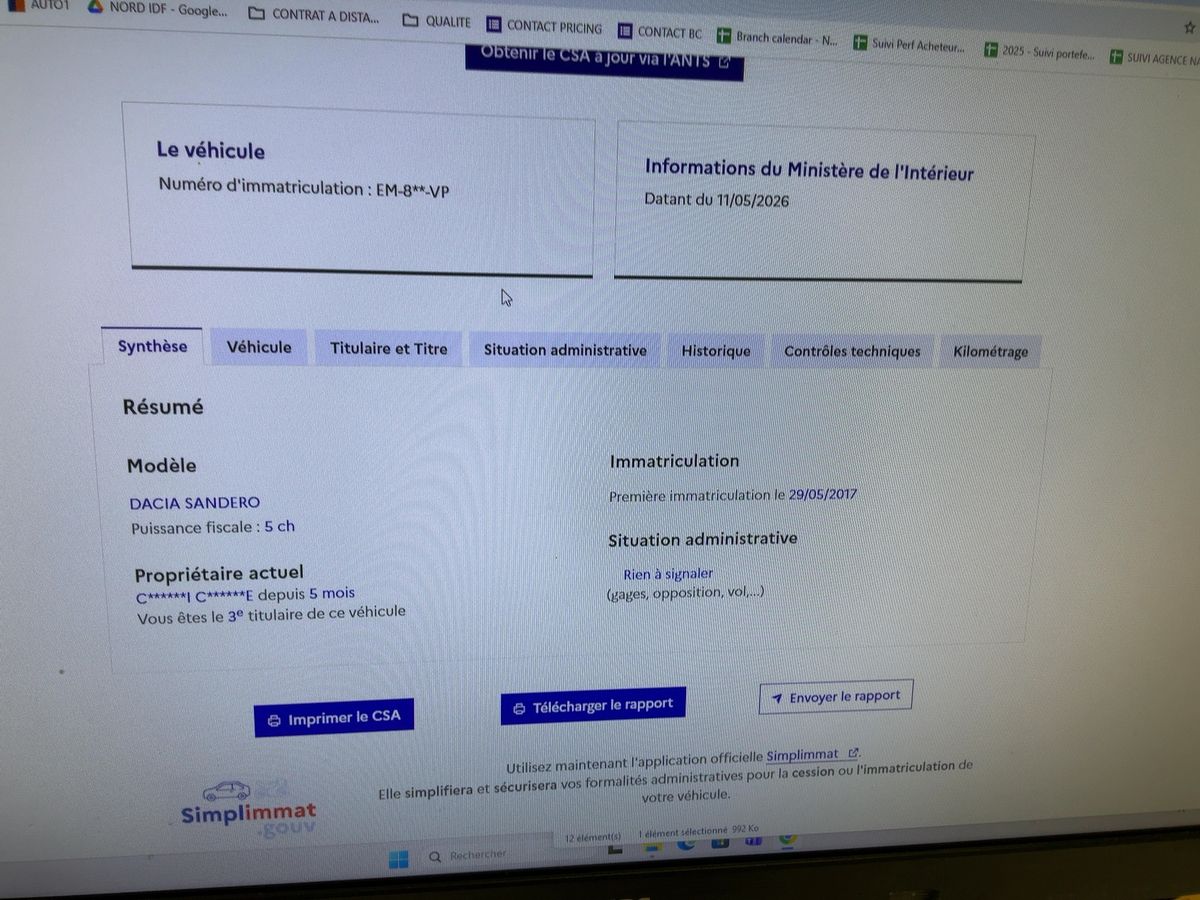Switch to the Véhicule tab
This screenshot has height=900, width=1200.
tap(259, 348)
